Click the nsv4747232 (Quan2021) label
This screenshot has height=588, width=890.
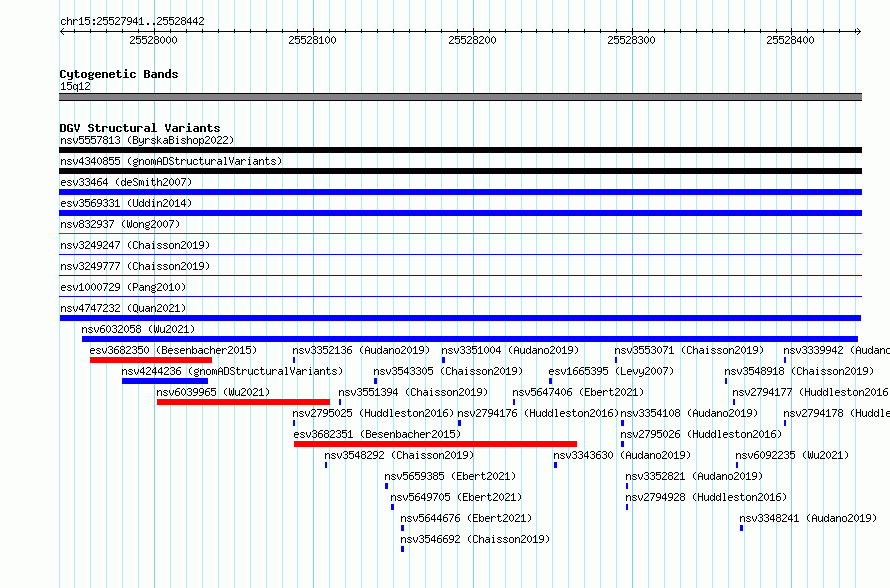pos(123,308)
